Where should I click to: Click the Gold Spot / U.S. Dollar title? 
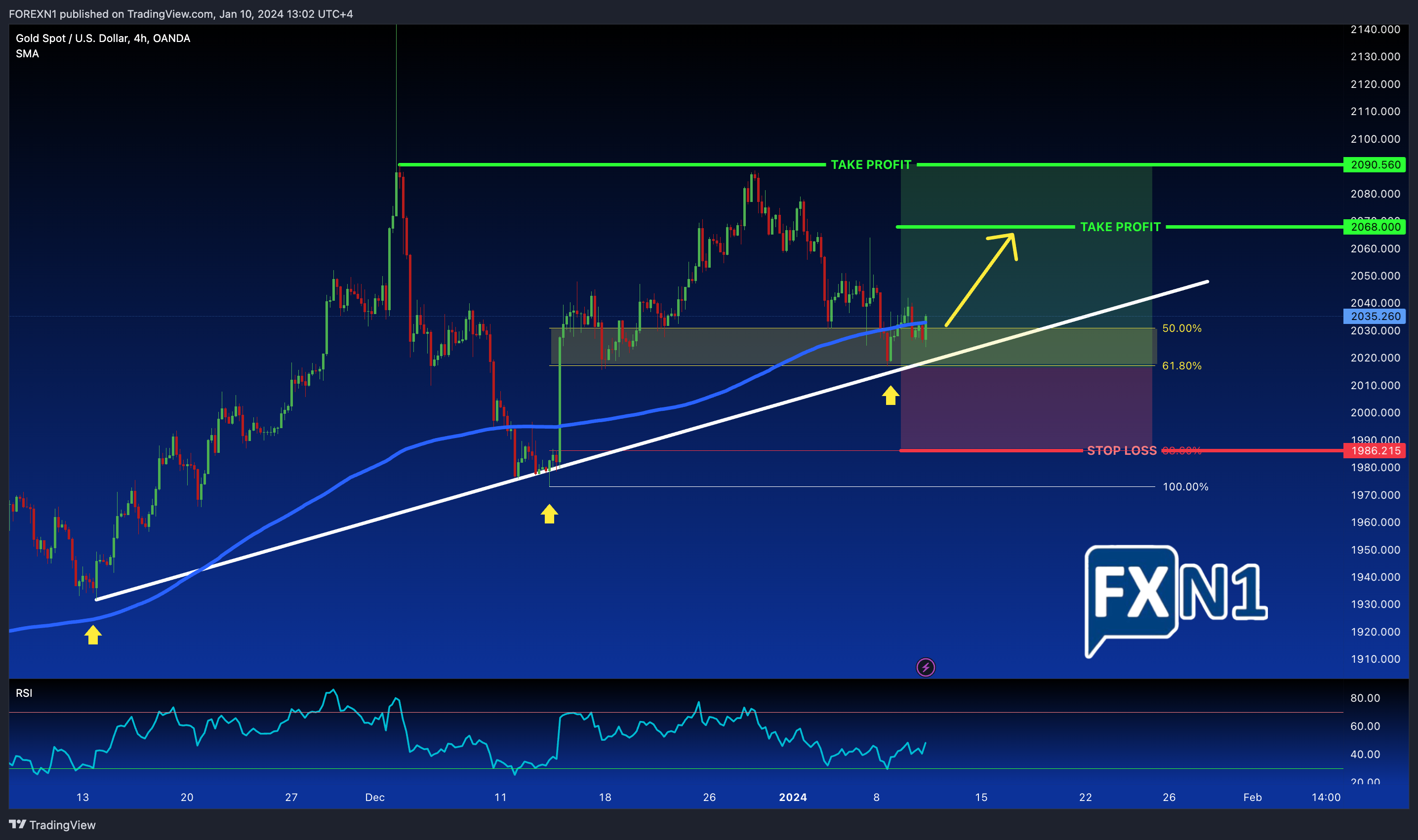point(102,39)
